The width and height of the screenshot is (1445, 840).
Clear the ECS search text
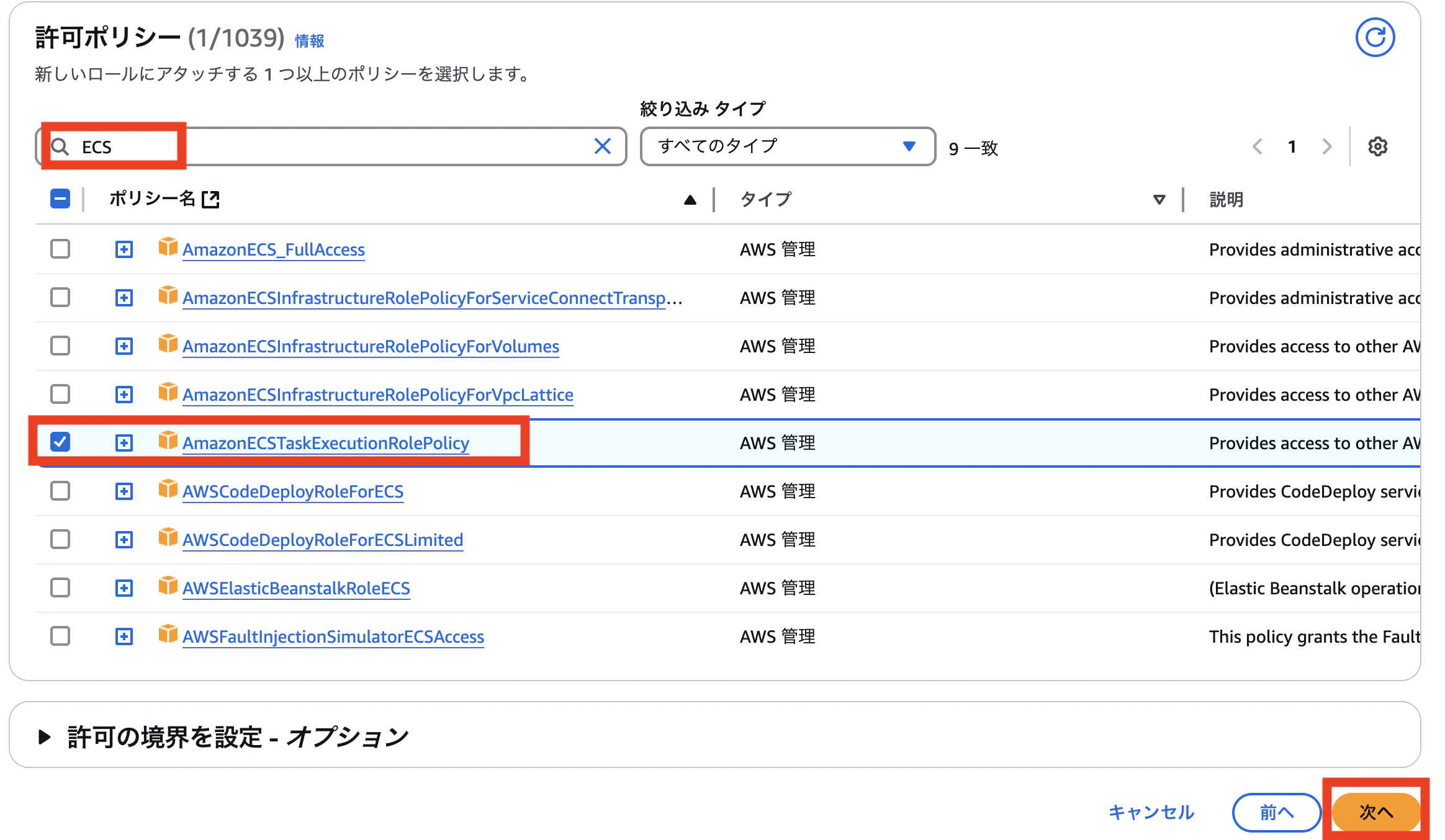coord(602,146)
